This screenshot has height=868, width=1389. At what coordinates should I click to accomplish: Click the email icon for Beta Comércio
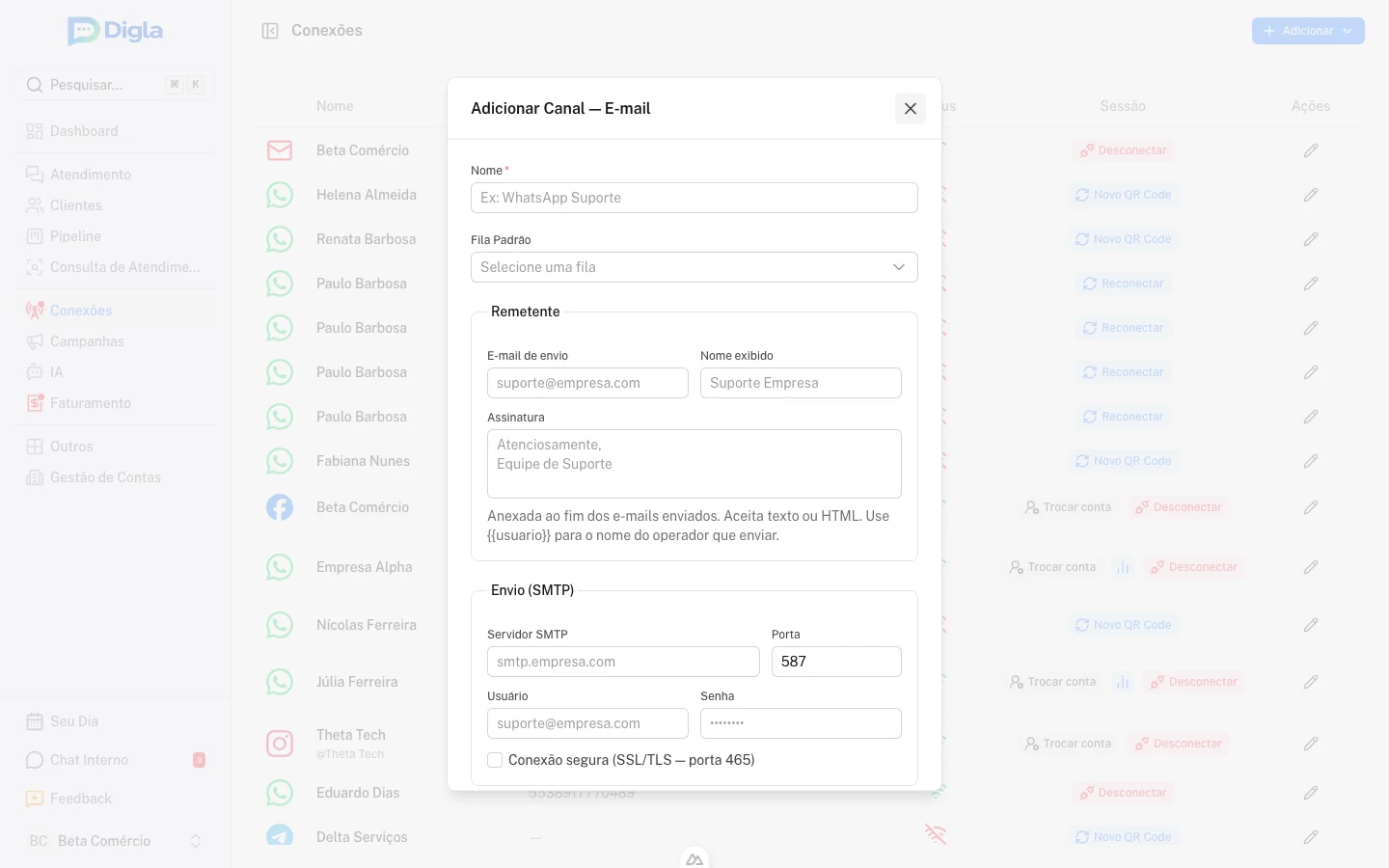[x=280, y=150]
